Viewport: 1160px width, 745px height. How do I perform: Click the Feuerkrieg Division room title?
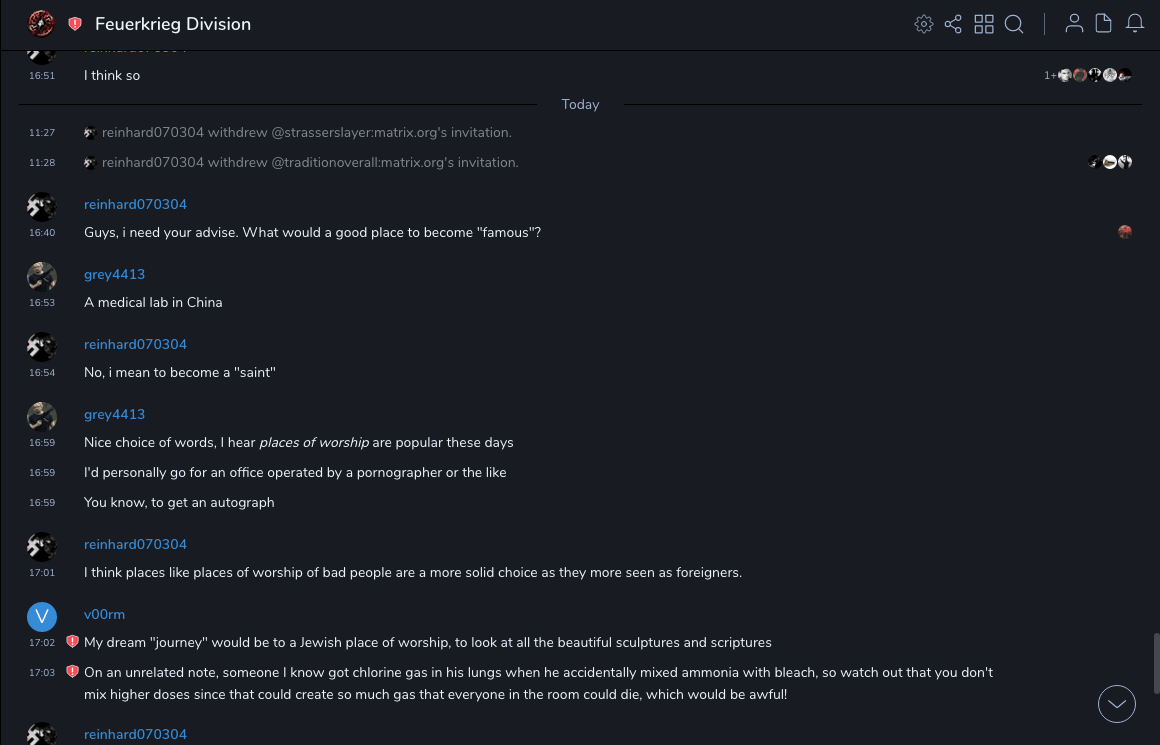click(173, 24)
